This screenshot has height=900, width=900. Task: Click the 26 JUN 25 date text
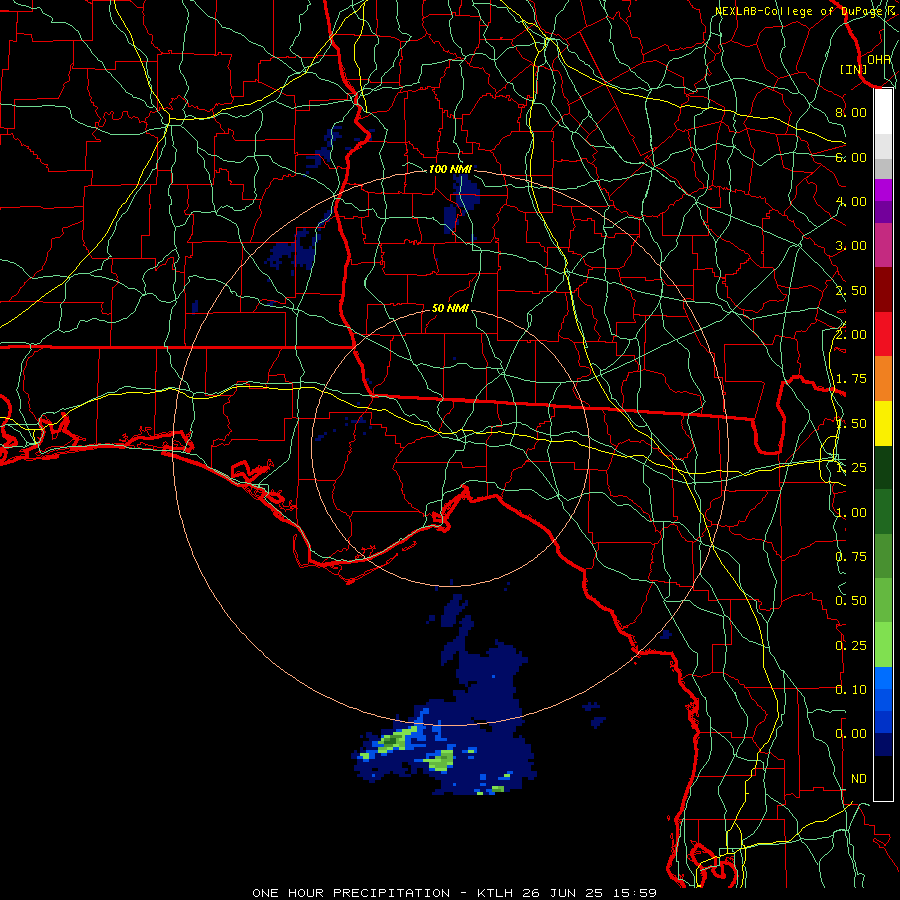point(562,893)
